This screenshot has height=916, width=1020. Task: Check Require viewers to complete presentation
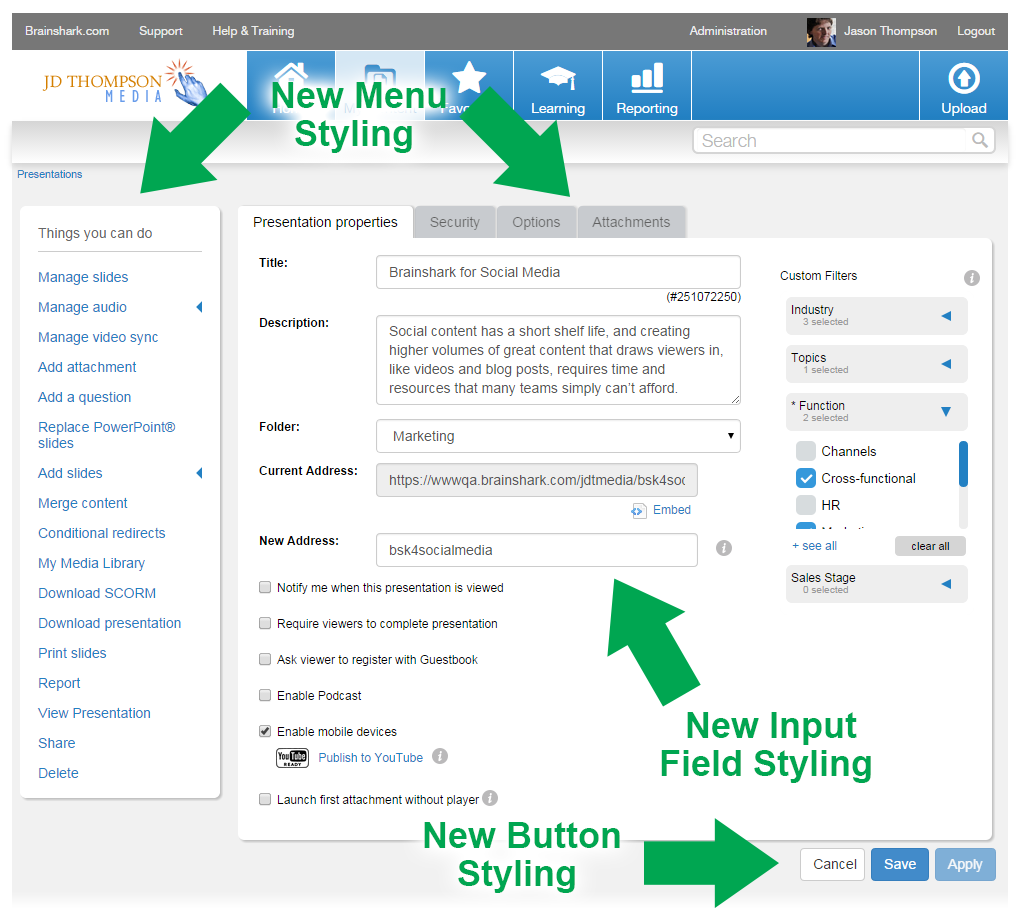click(265, 623)
